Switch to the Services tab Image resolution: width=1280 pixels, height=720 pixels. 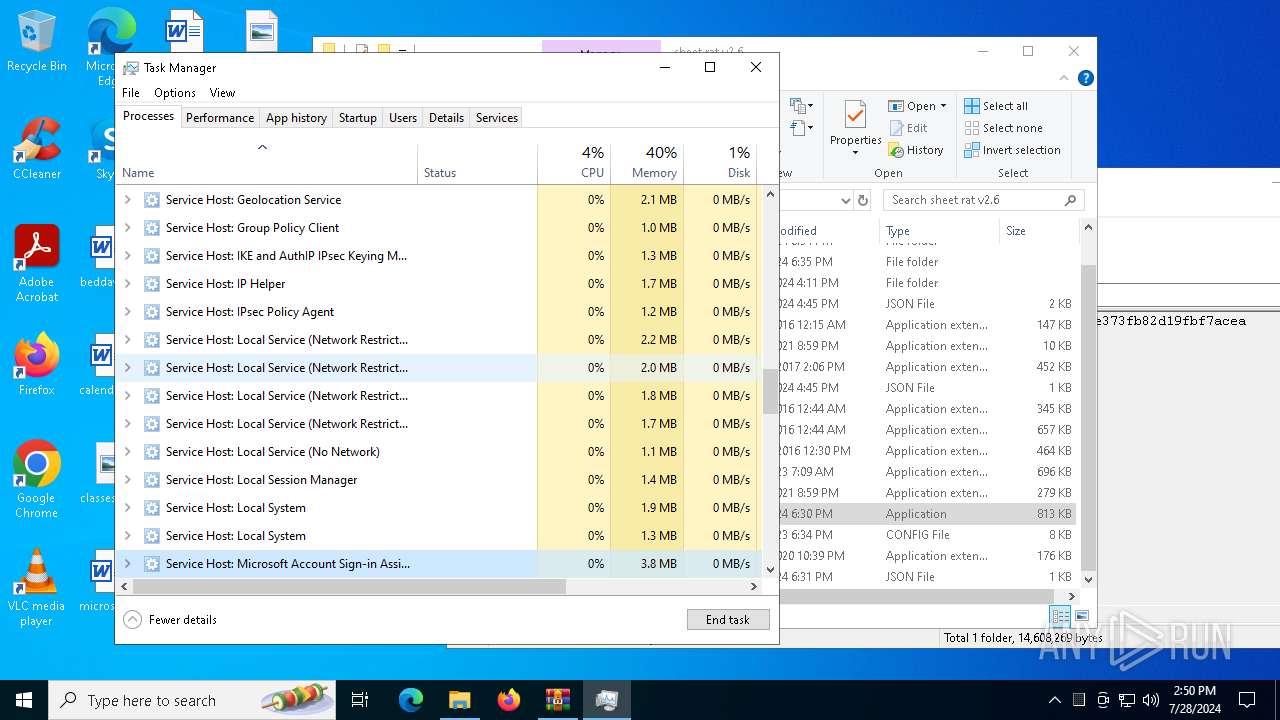click(497, 118)
